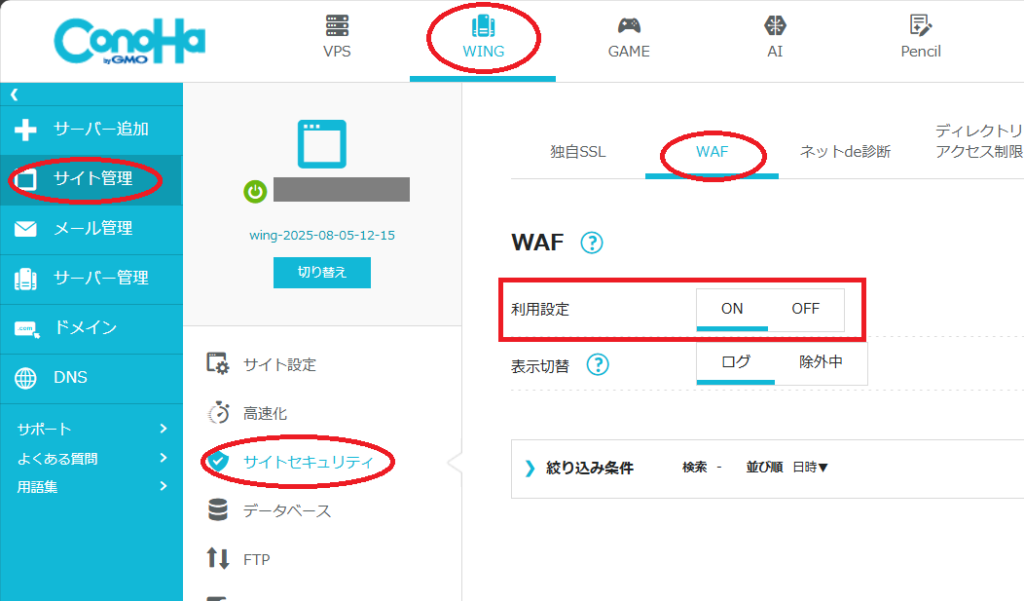Switch to the ネットde診断 tab
The height and width of the screenshot is (601, 1024).
[x=844, y=153]
